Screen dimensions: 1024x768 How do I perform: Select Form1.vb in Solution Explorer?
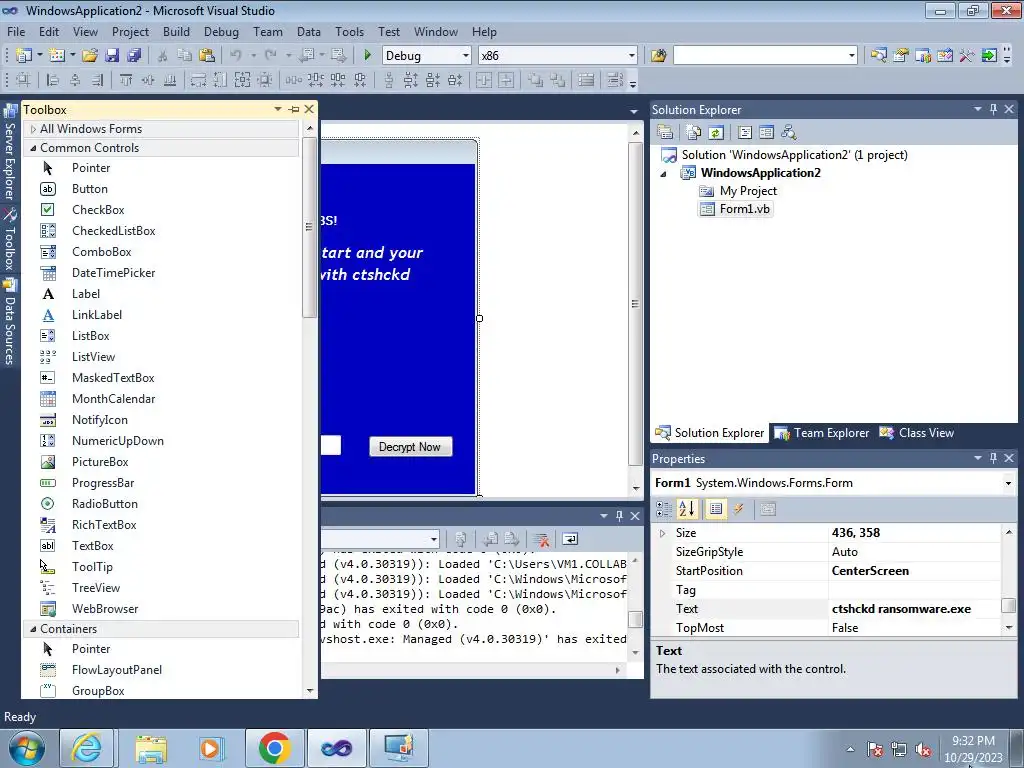[736, 209]
